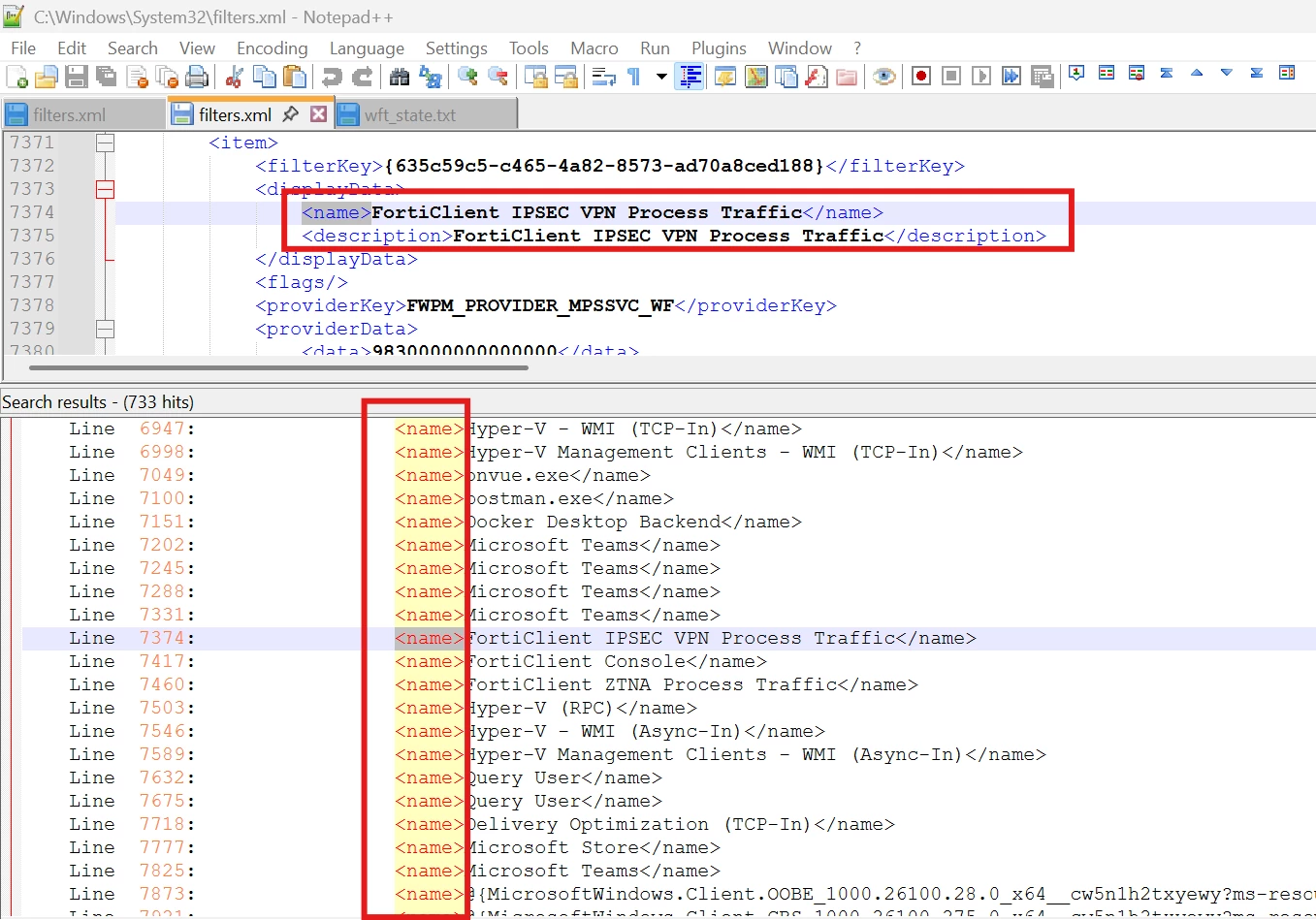
Task: Open the Document List panel icon
Action: tap(786, 77)
